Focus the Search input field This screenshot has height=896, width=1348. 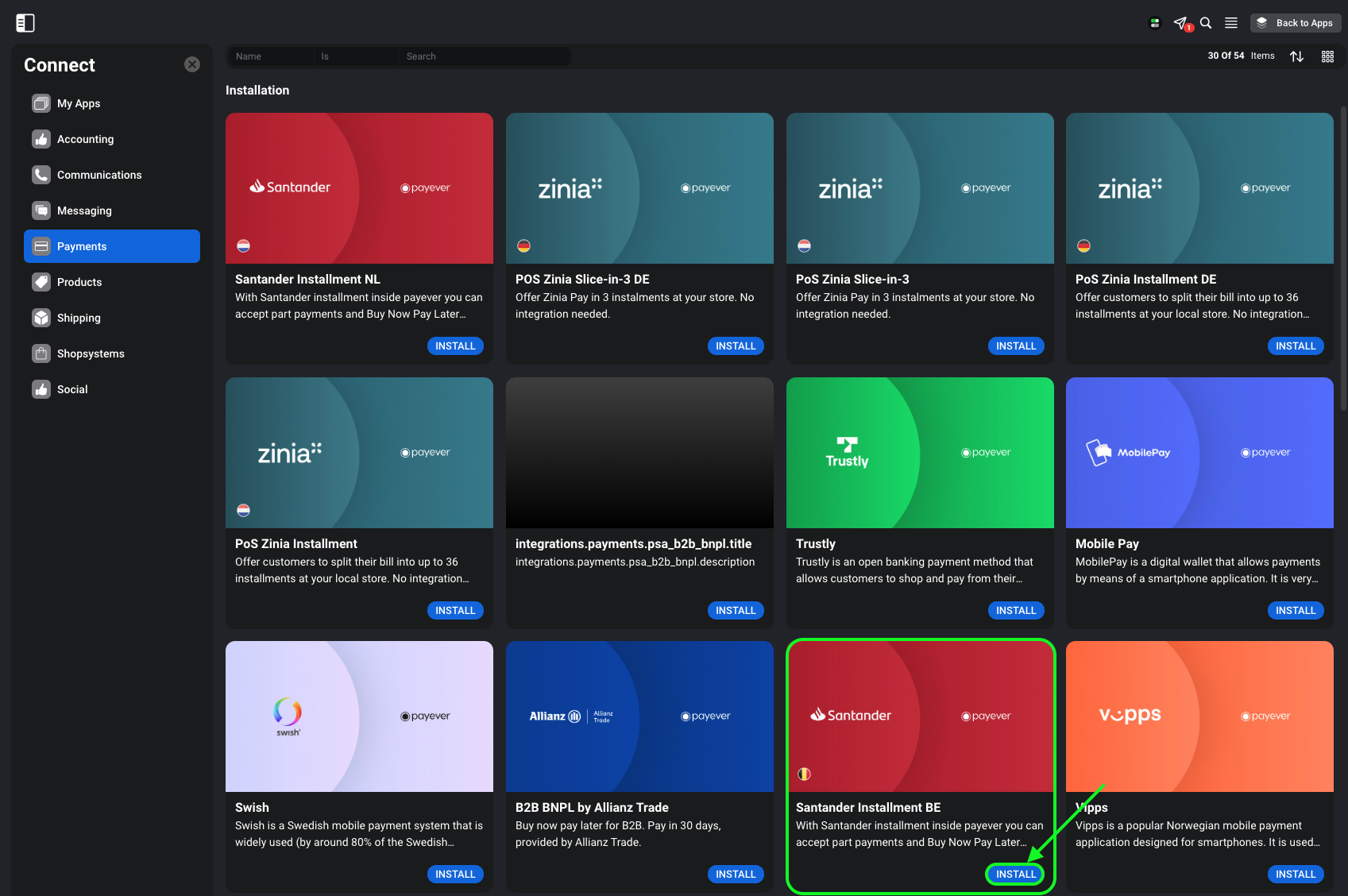(x=485, y=56)
